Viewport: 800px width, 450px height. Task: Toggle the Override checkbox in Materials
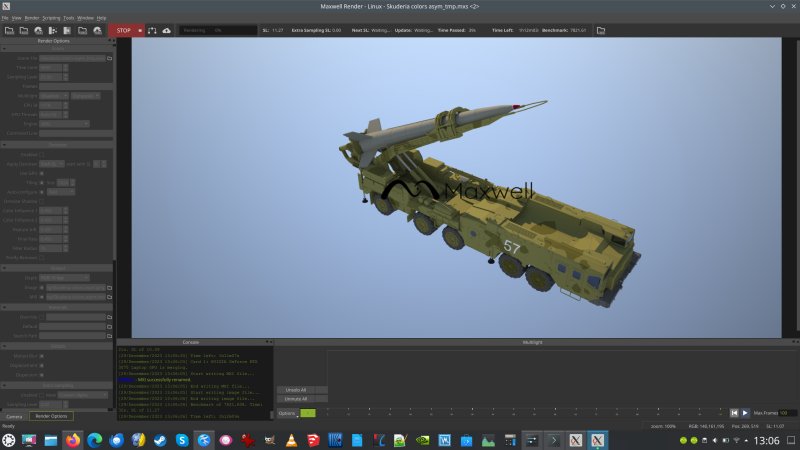coord(43,317)
